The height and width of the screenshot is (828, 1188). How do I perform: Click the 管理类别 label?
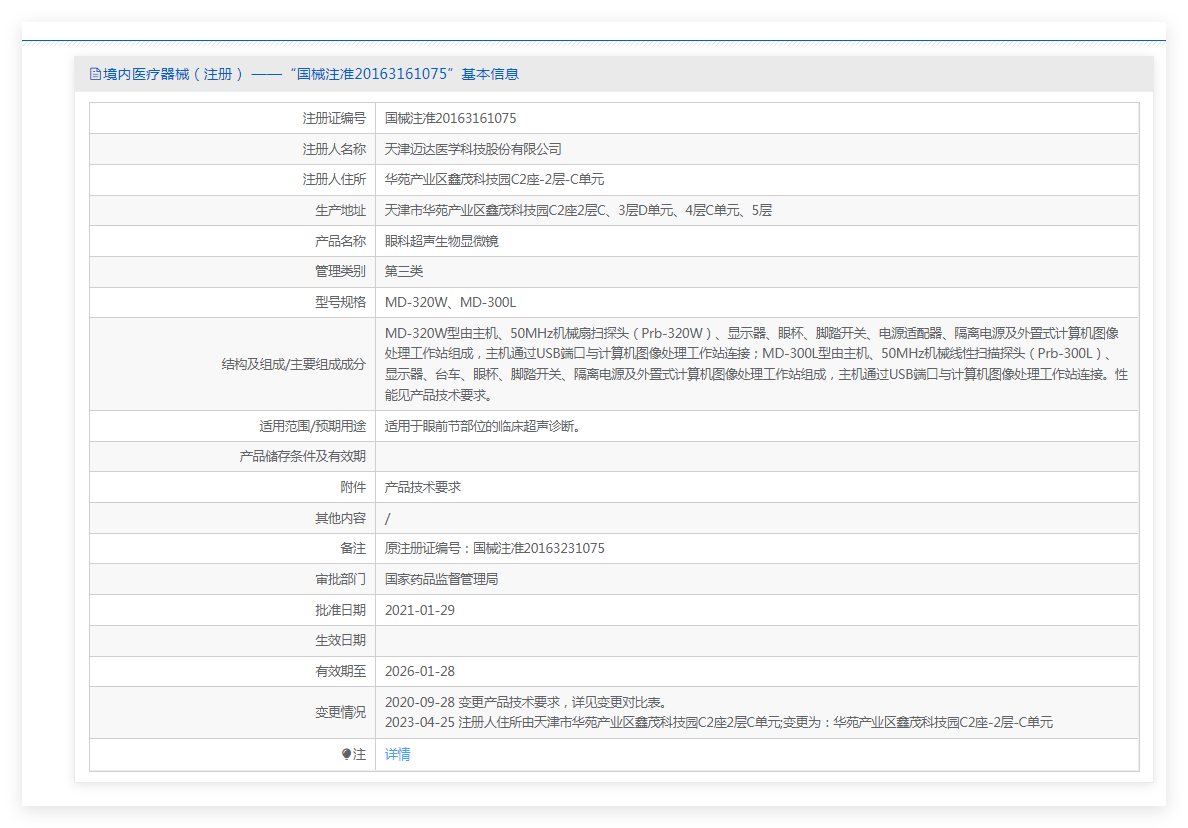click(x=340, y=271)
